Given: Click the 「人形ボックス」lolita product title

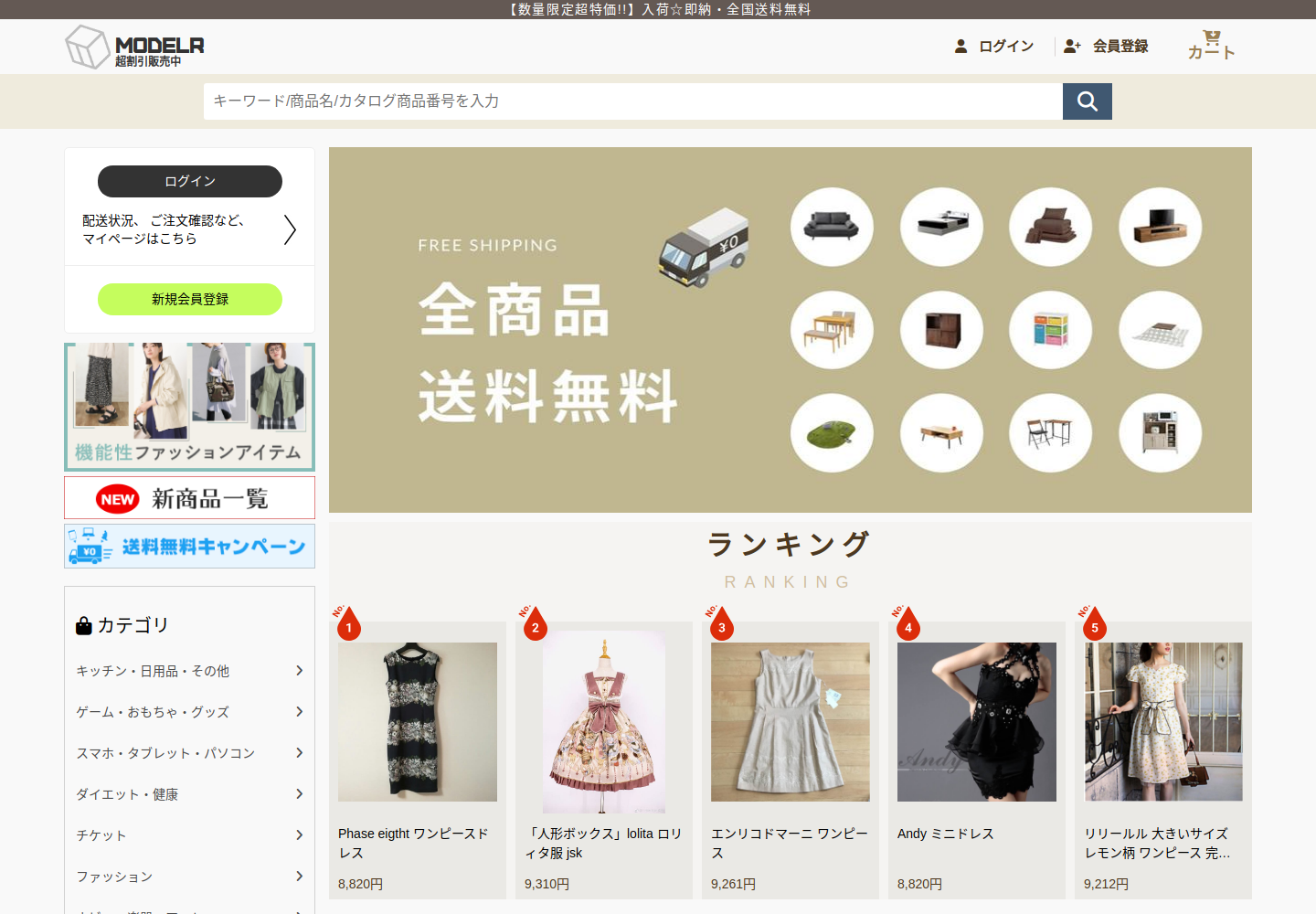Looking at the screenshot, I should coord(603,843).
